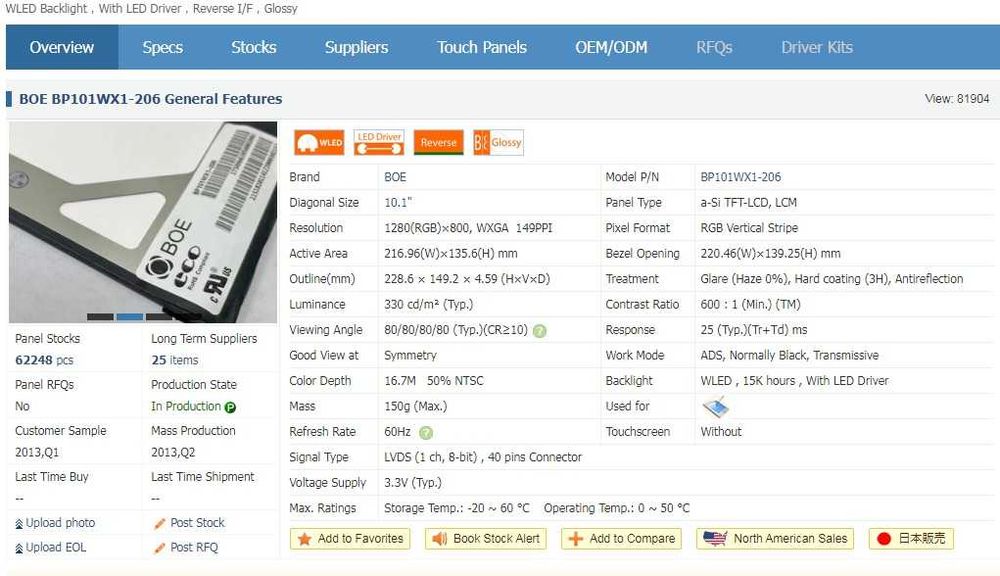Viewport: 1000px width, 576px height.
Task: Go to the Suppliers tab
Action: pyautogui.click(x=357, y=47)
